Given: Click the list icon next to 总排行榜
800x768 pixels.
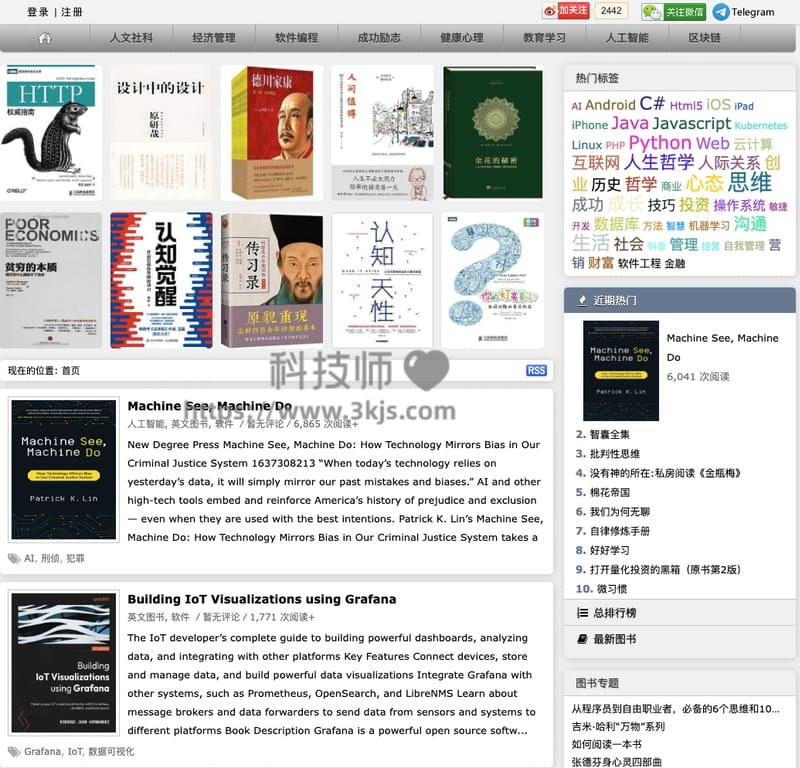Looking at the screenshot, I should point(582,613).
